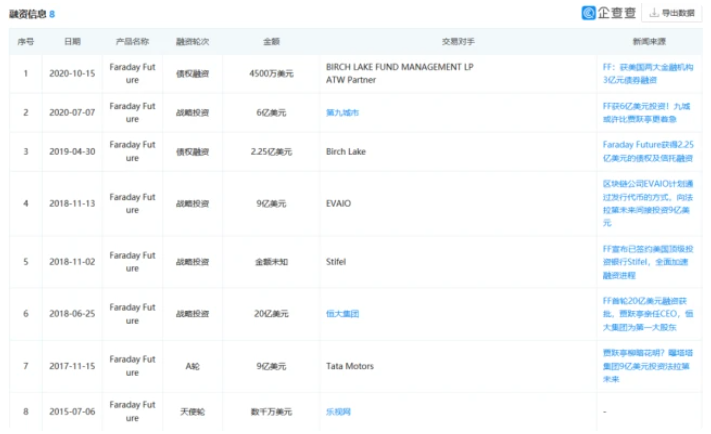Select the 2018-06-25 date cell
The height and width of the screenshot is (434, 711).
[x=73, y=313]
